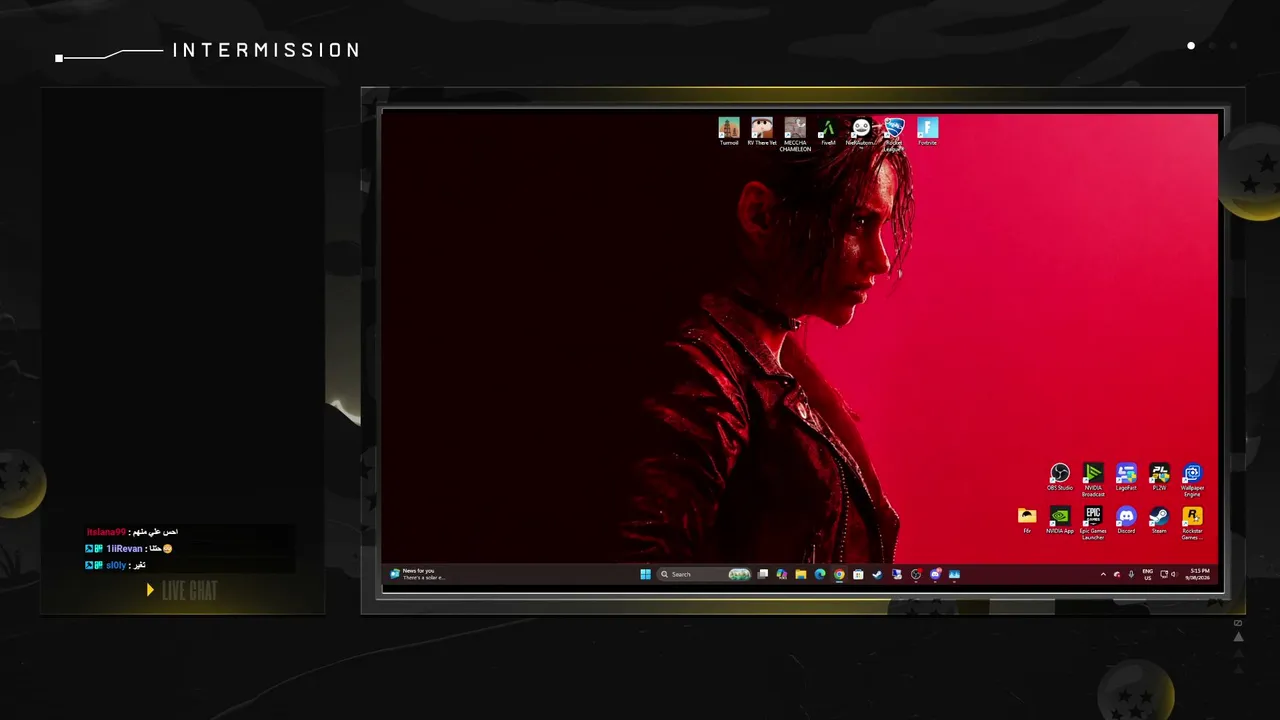Open the LagoFast desktop shortcut
1280x720 pixels.
click(x=1126, y=477)
